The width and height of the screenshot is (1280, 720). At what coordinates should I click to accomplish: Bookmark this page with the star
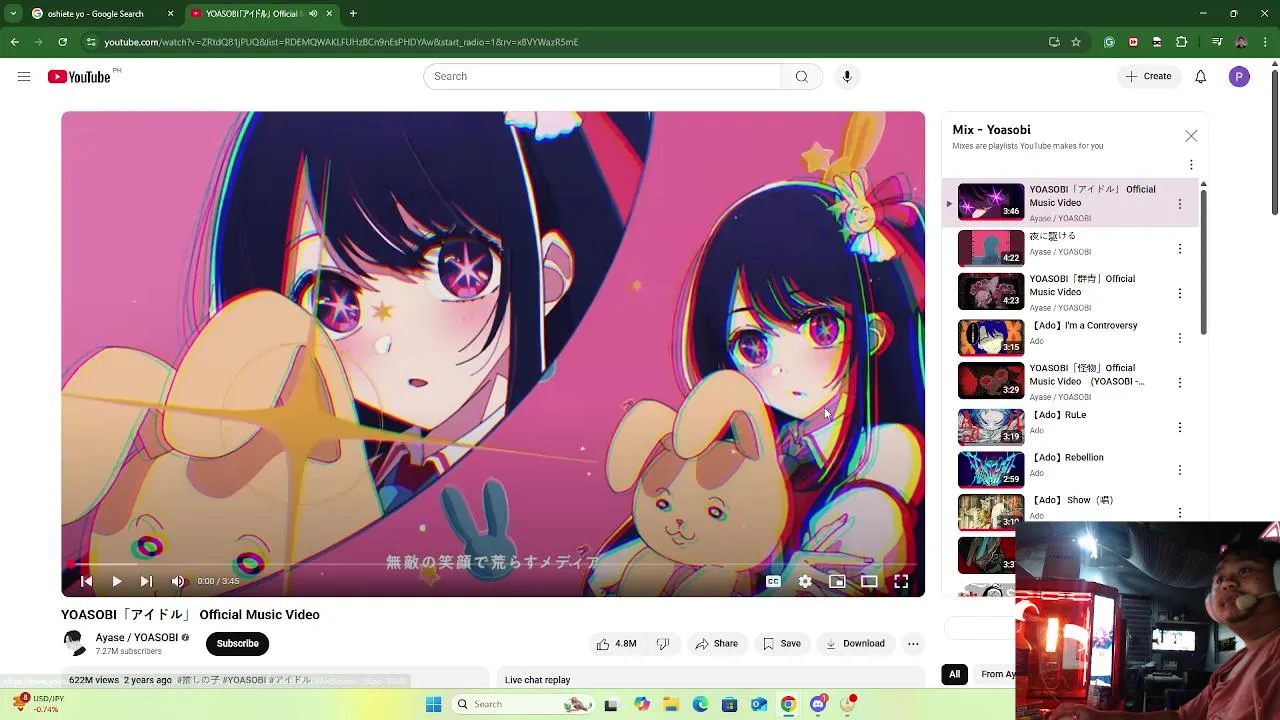tap(1076, 42)
